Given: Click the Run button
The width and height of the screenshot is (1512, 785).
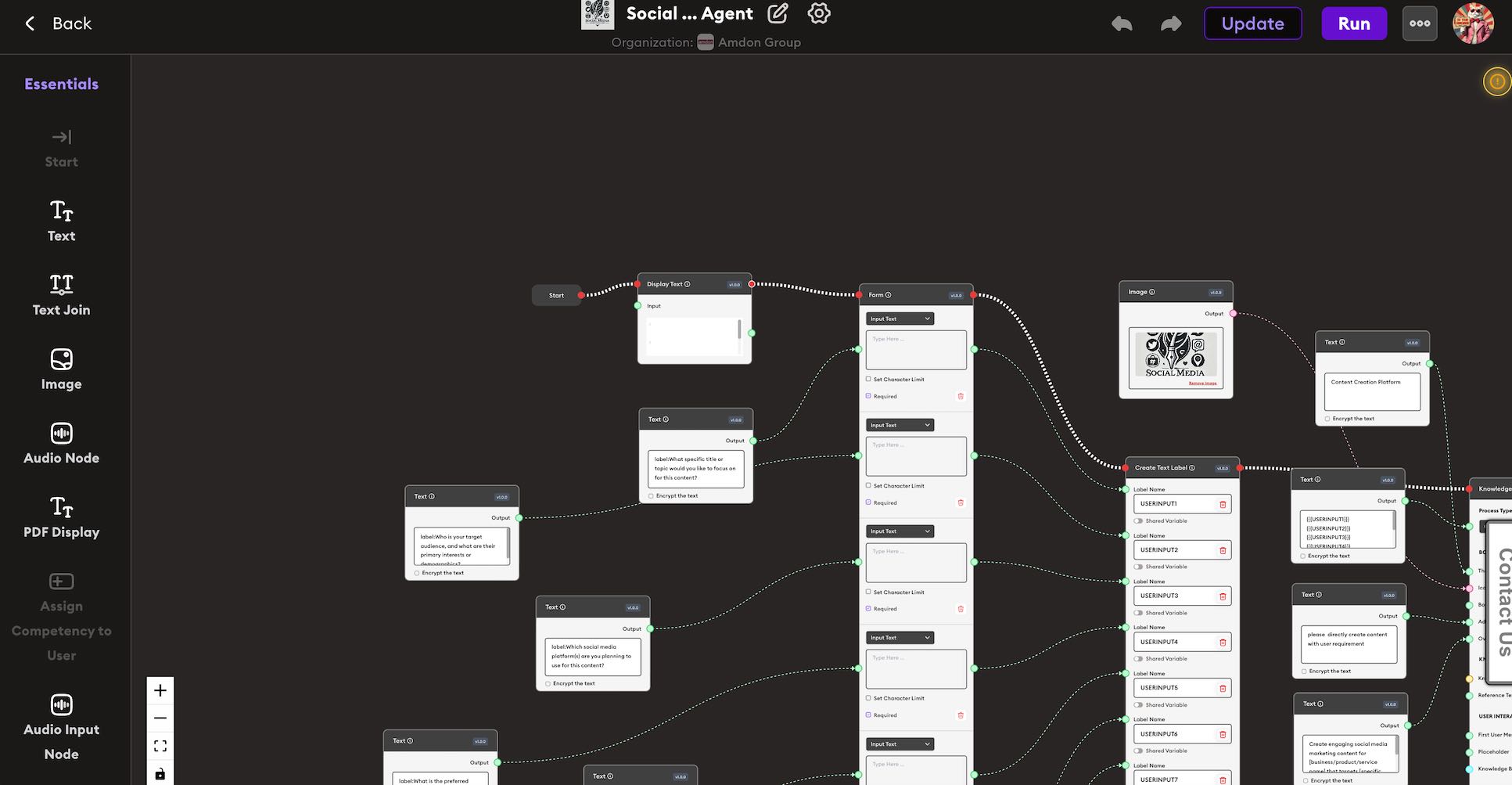Looking at the screenshot, I should (1354, 23).
